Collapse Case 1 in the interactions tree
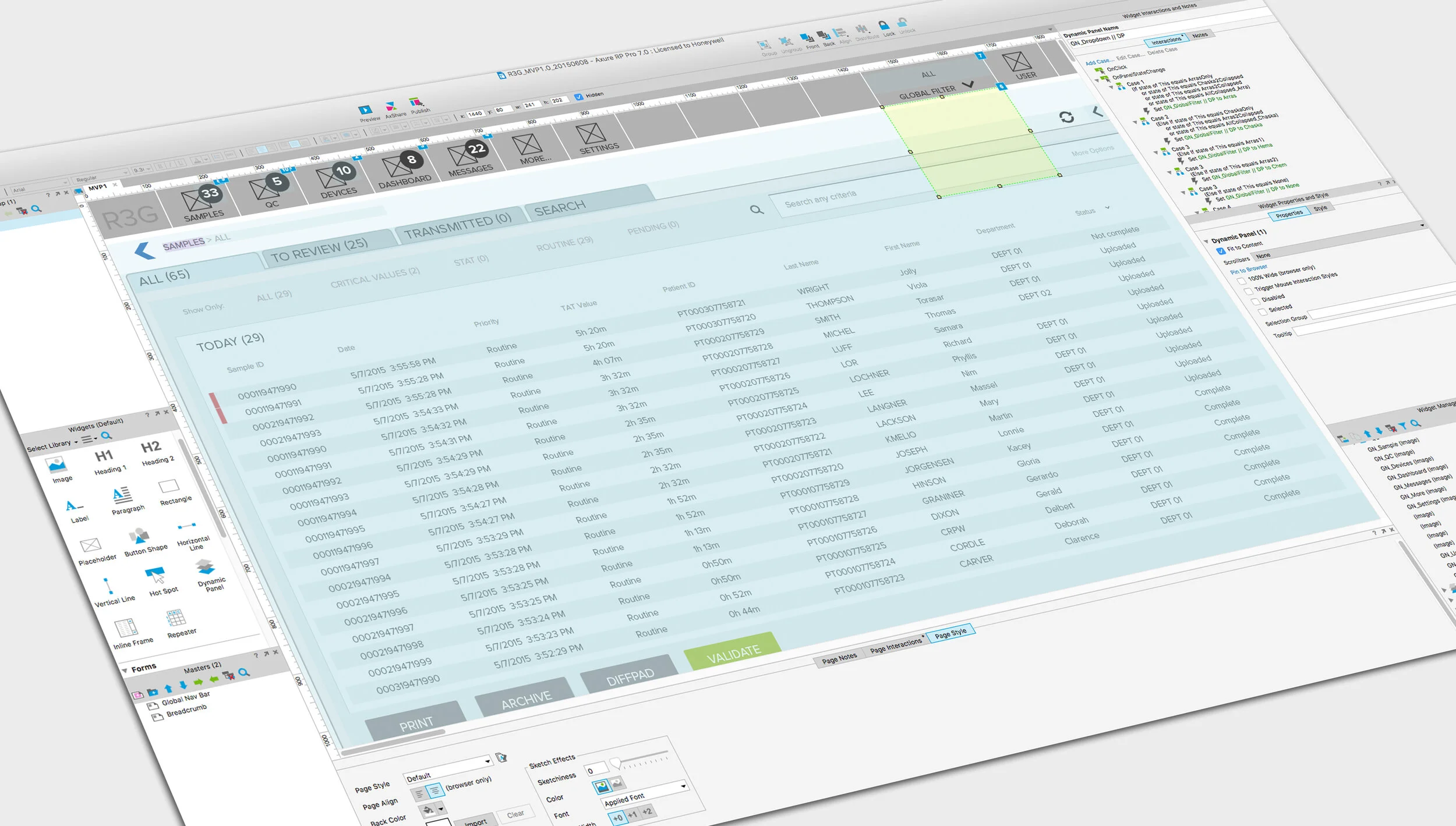 pyautogui.click(x=1111, y=87)
